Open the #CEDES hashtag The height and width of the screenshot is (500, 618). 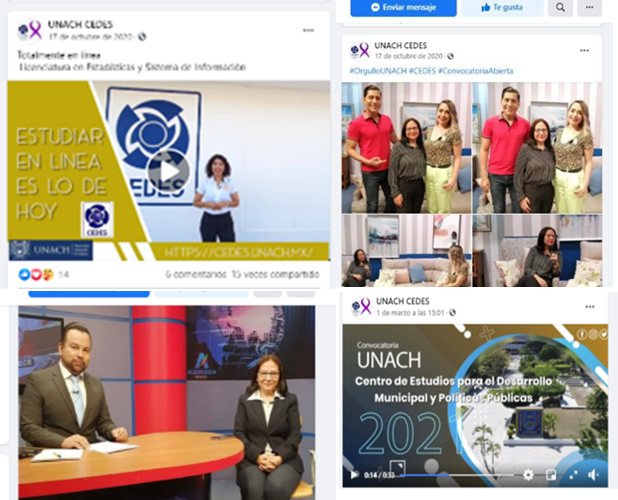coord(422,71)
